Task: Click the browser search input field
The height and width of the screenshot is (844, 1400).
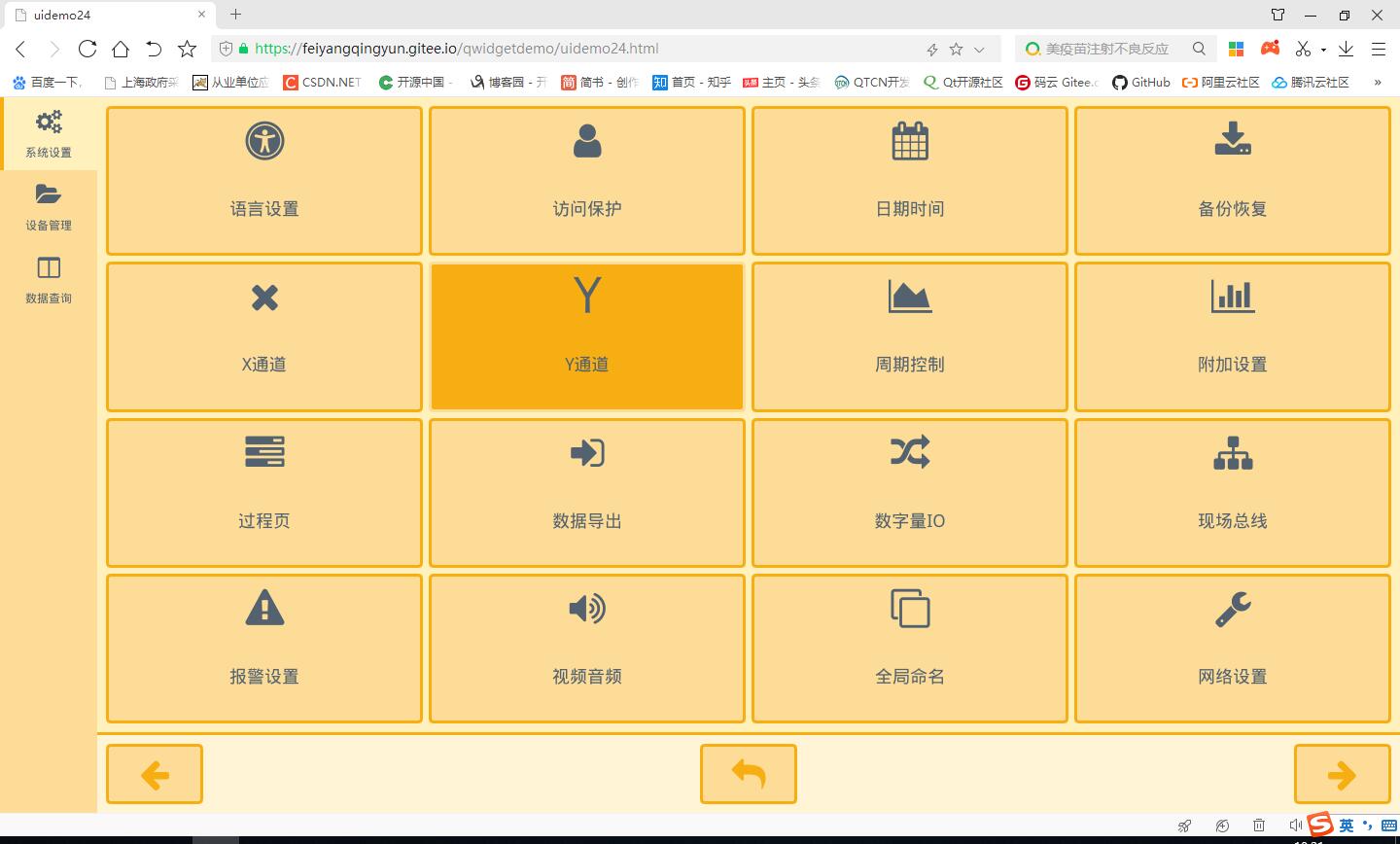Action: pos(1108,49)
